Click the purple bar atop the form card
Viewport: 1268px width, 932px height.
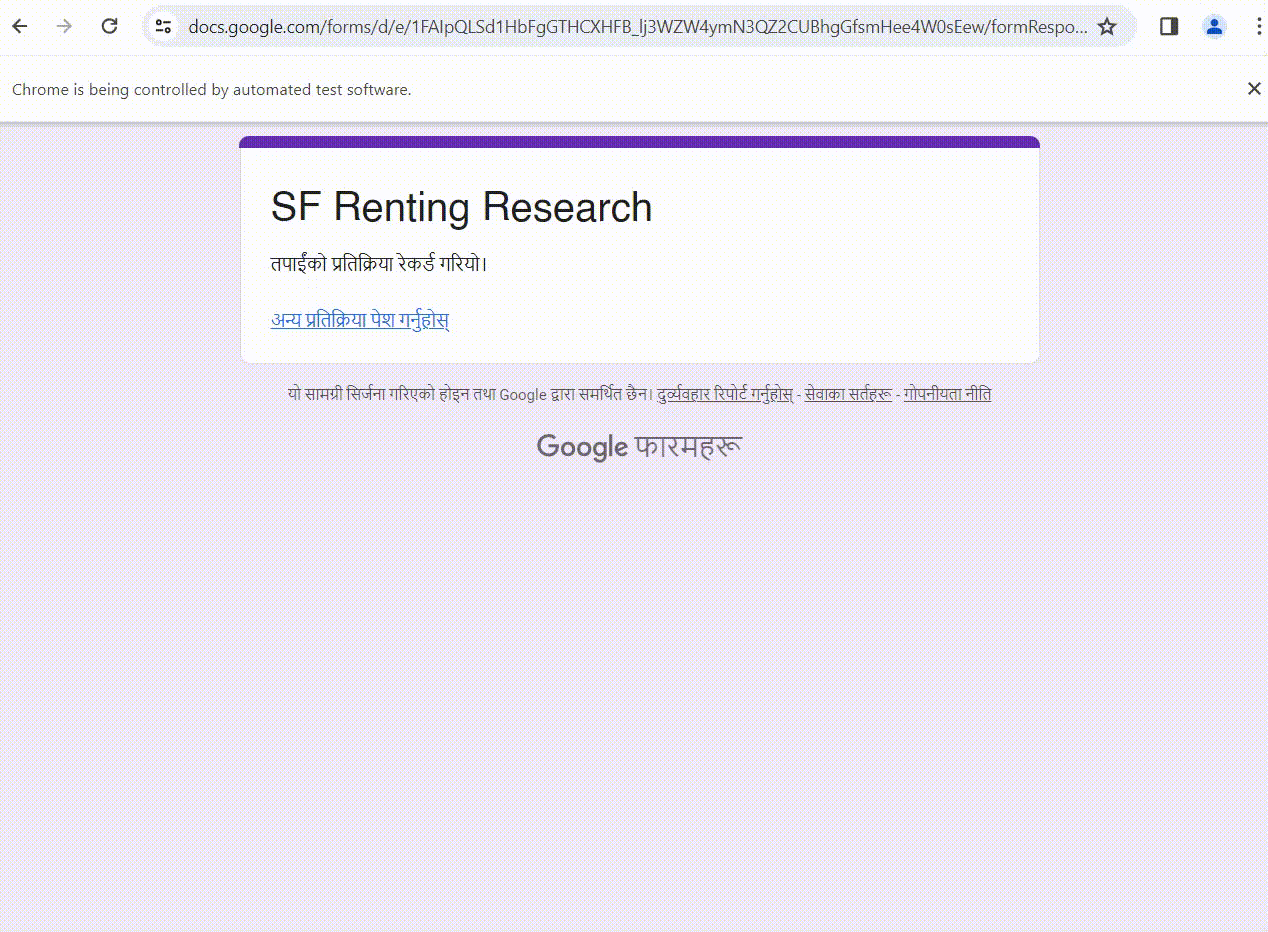click(640, 142)
